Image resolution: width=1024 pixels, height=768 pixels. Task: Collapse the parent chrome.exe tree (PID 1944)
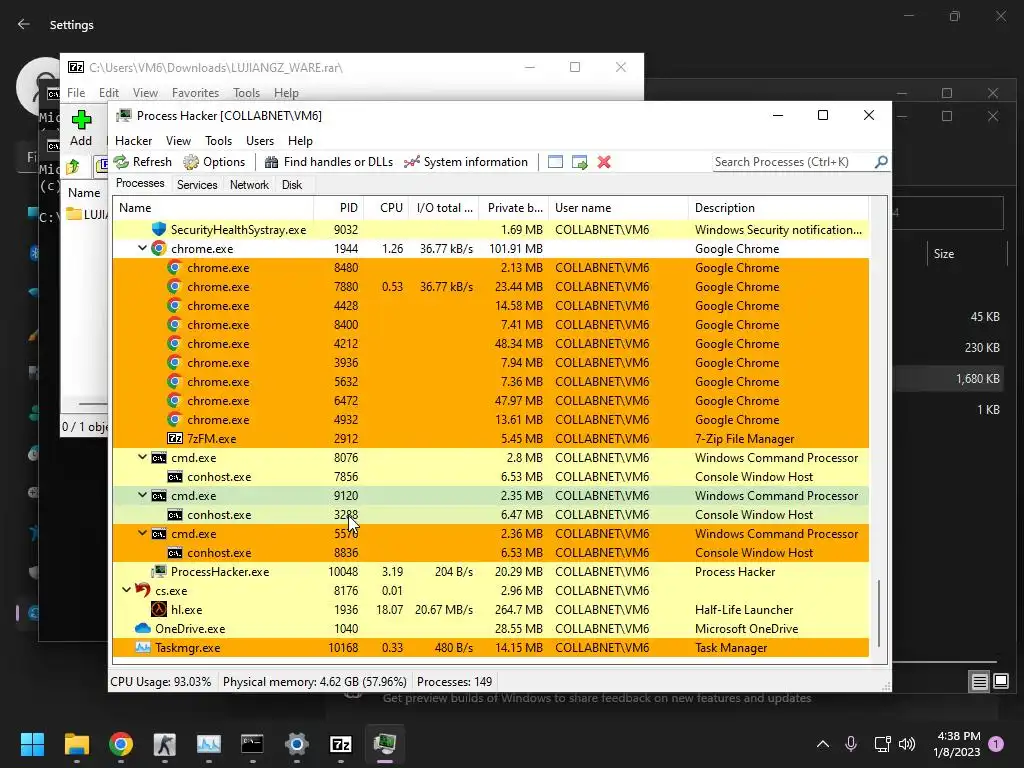point(142,248)
